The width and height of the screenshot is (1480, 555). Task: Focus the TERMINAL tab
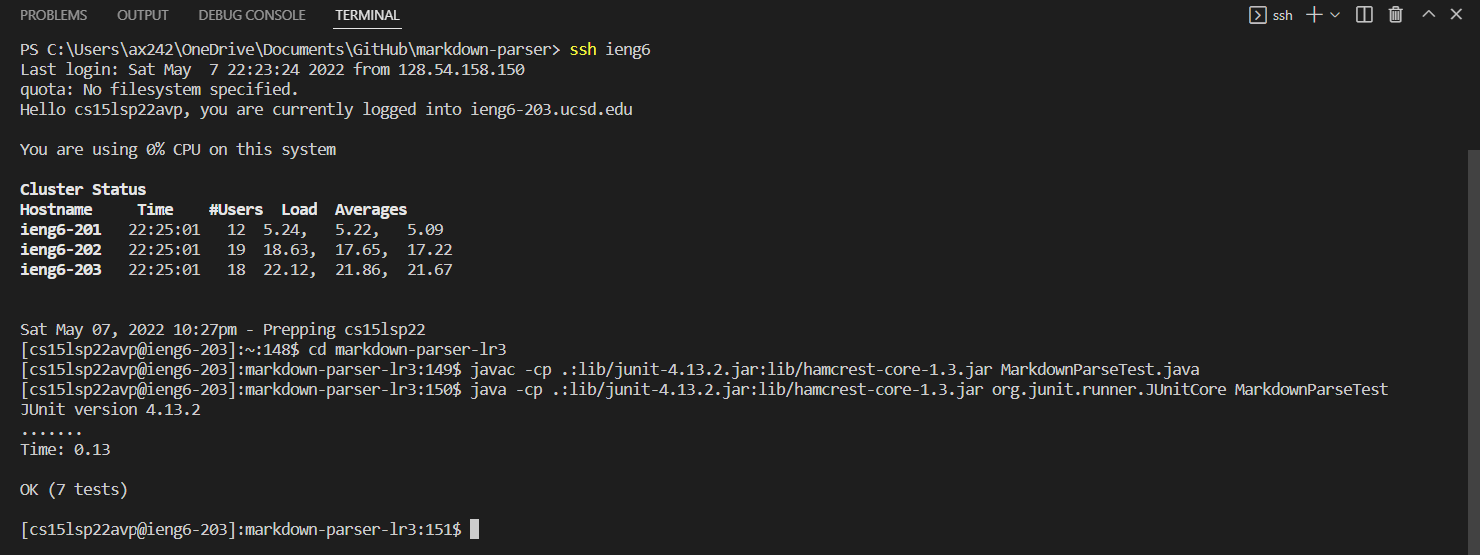click(x=367, y=15)
